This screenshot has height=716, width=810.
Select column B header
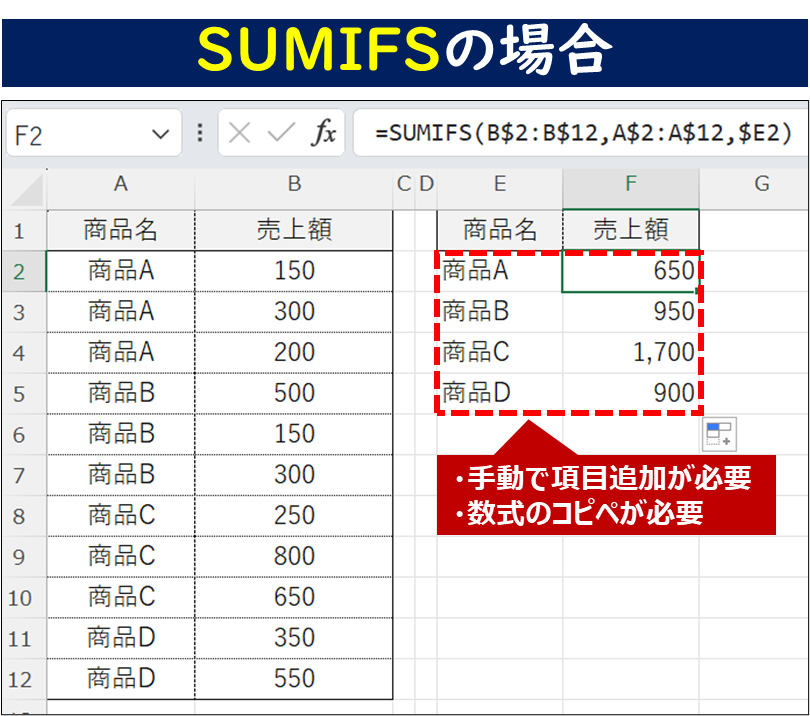[x=294, y=184]
